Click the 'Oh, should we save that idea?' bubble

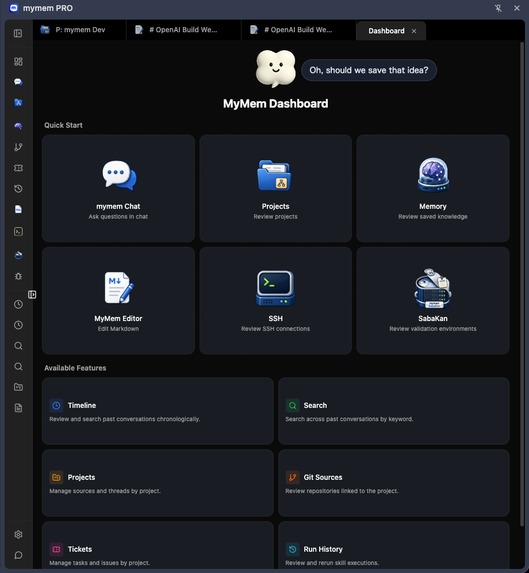click(x=369, y=70)
